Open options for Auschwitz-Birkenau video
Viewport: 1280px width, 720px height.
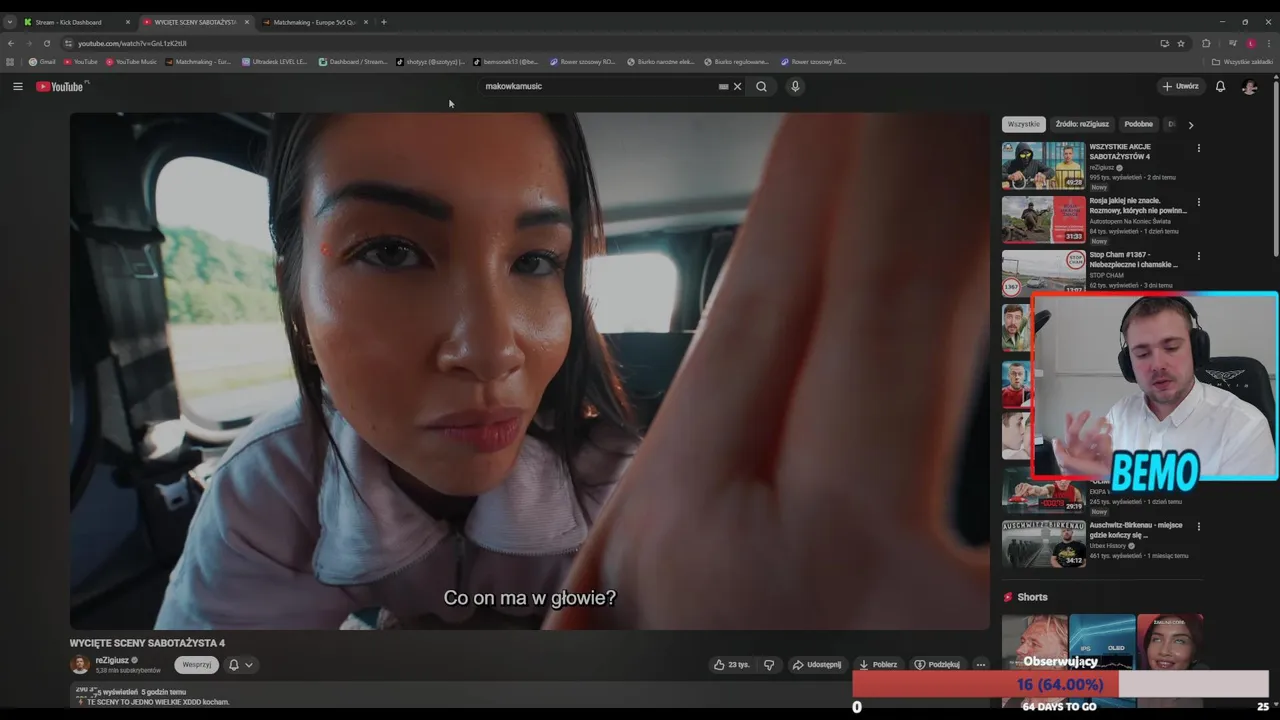(x=1198, y=526)
